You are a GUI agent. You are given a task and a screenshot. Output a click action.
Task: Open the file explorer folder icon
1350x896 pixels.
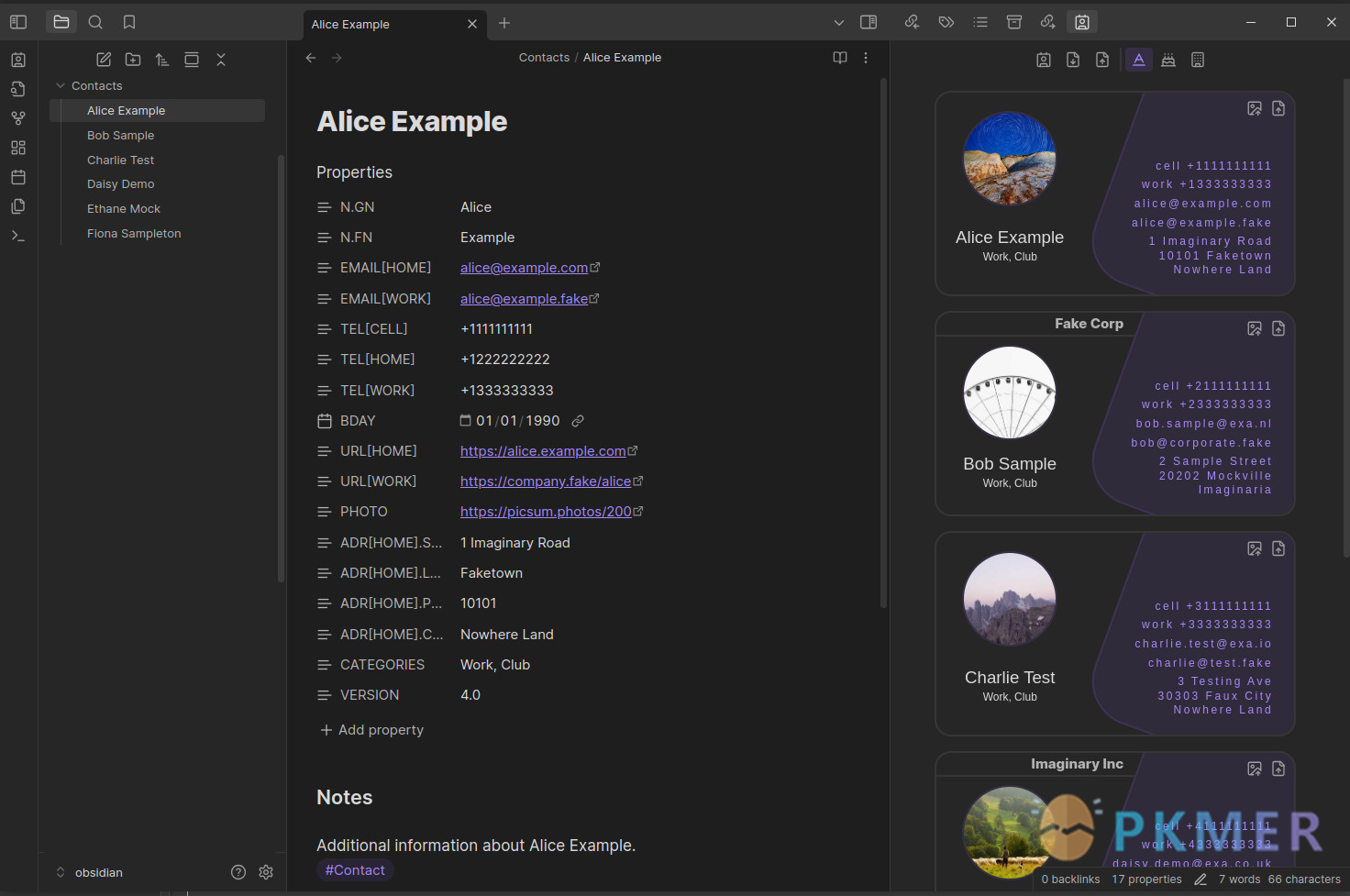61,22
